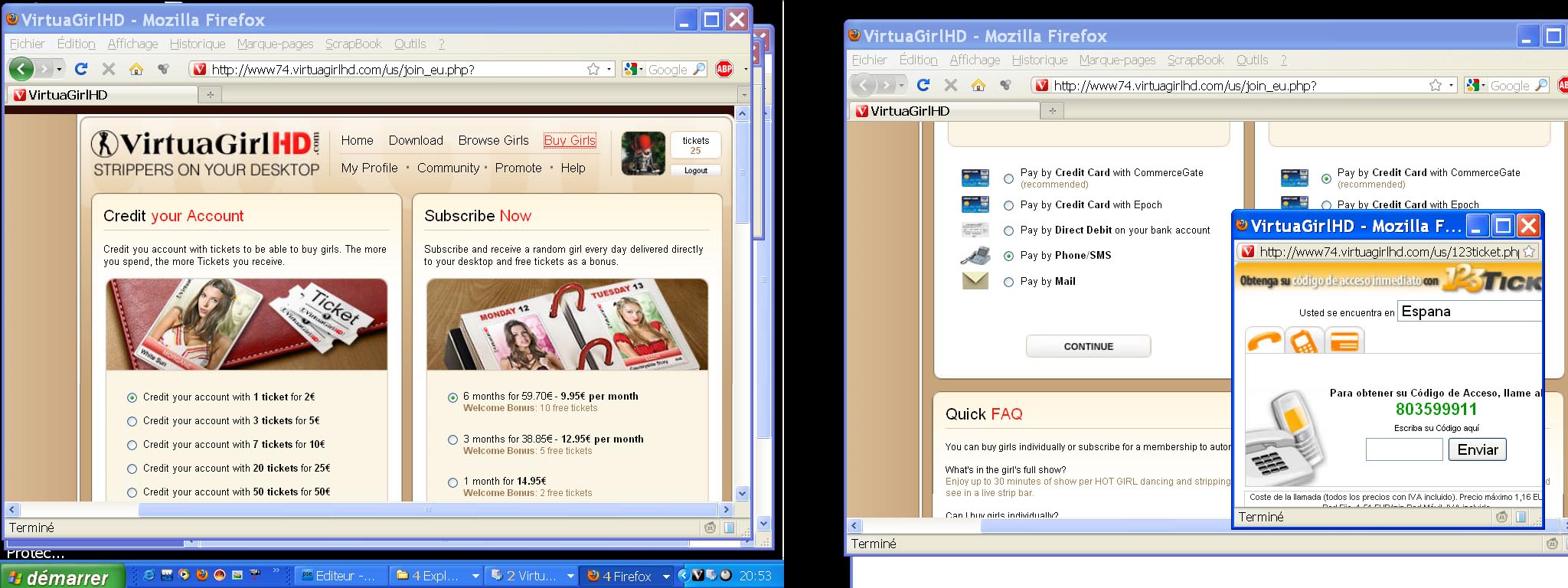Click Browse Girls navigation link
Viewport: 1568px width, 588px height.
click(493, 140)
